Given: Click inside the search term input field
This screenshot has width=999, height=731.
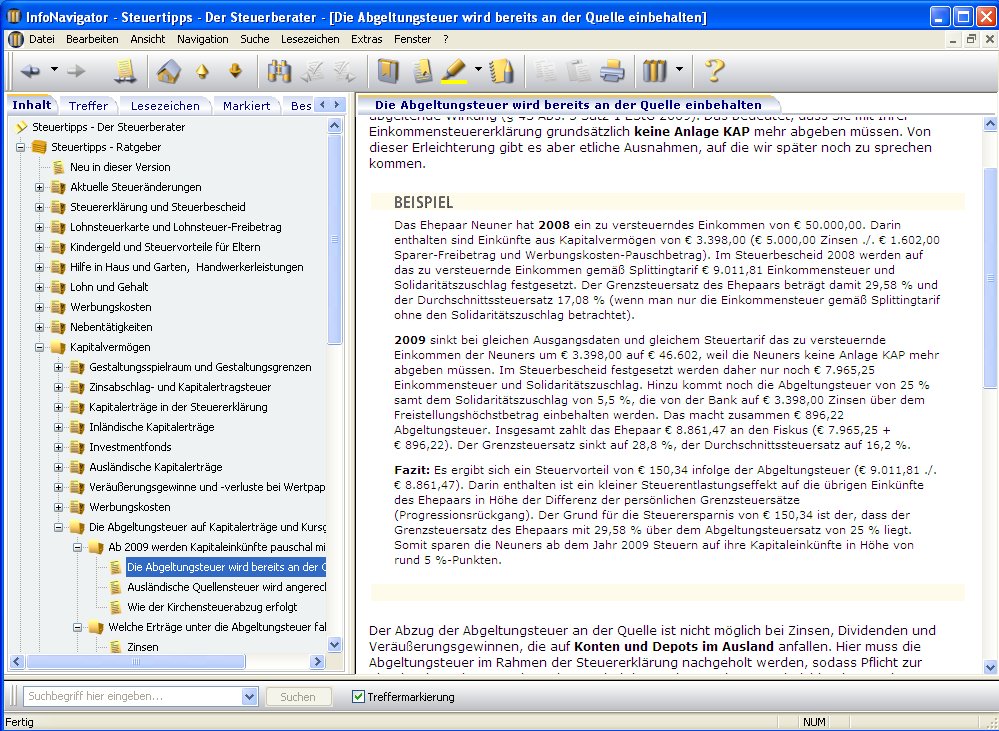Looking at the screenshot, I should tap(133, 697).
